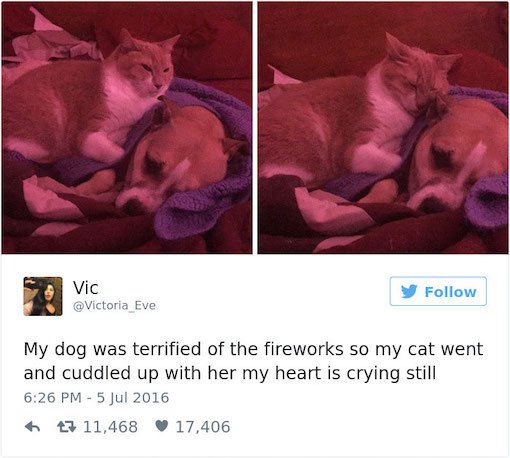Retweet using the retweet arrows icon
This screenshot has width=510, height=458.
click(66, 427)
